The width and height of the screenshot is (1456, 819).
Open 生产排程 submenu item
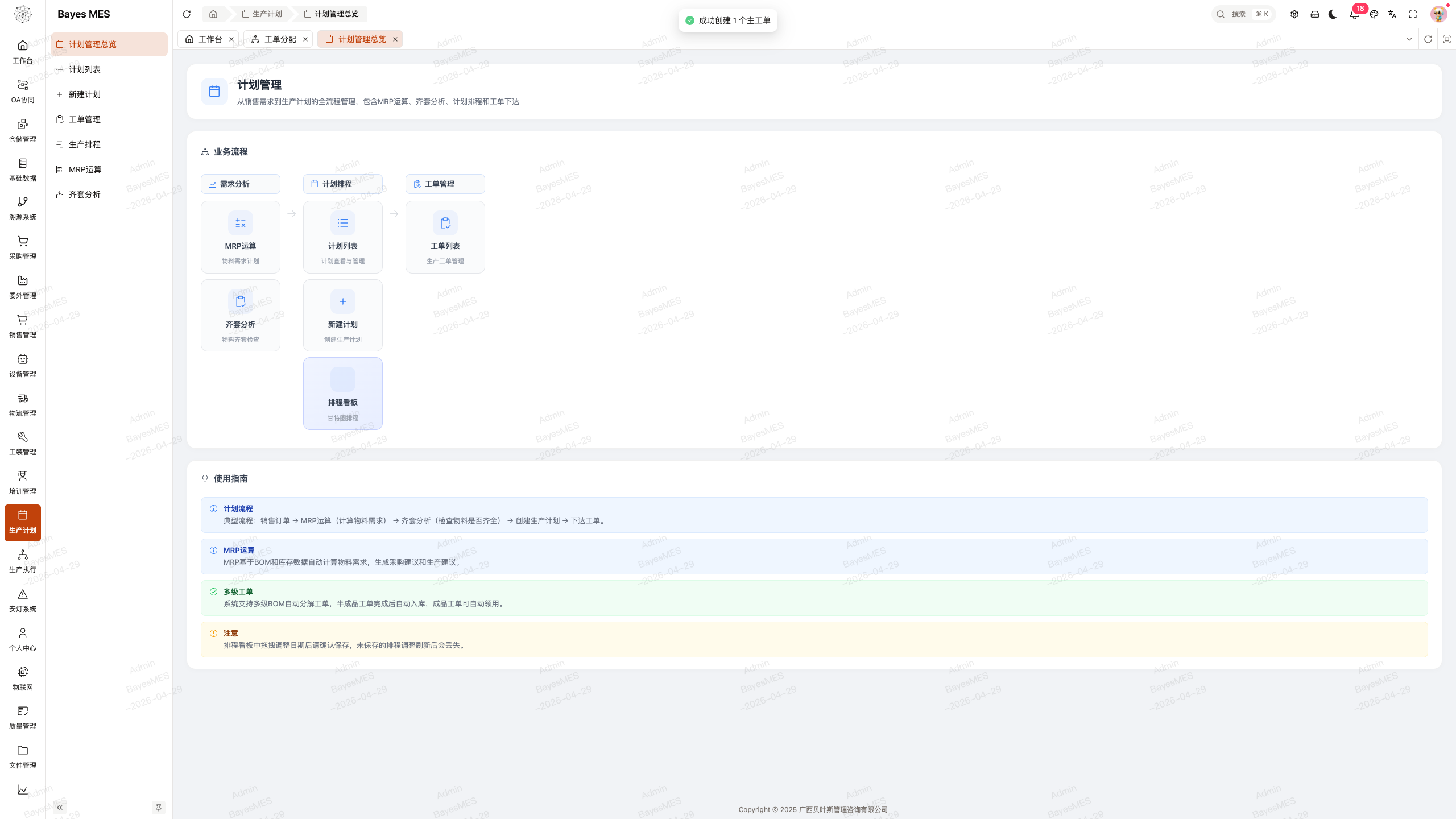click(x=109, y=144)
